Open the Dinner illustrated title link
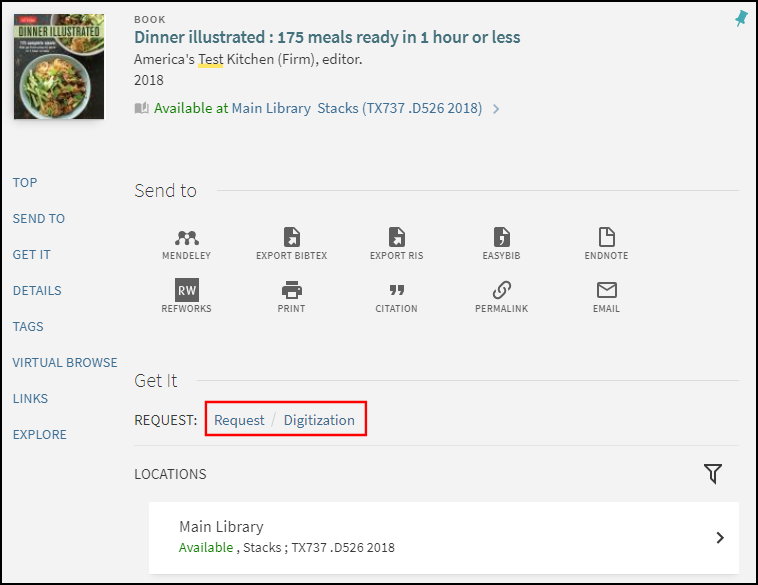 [327, 37]
